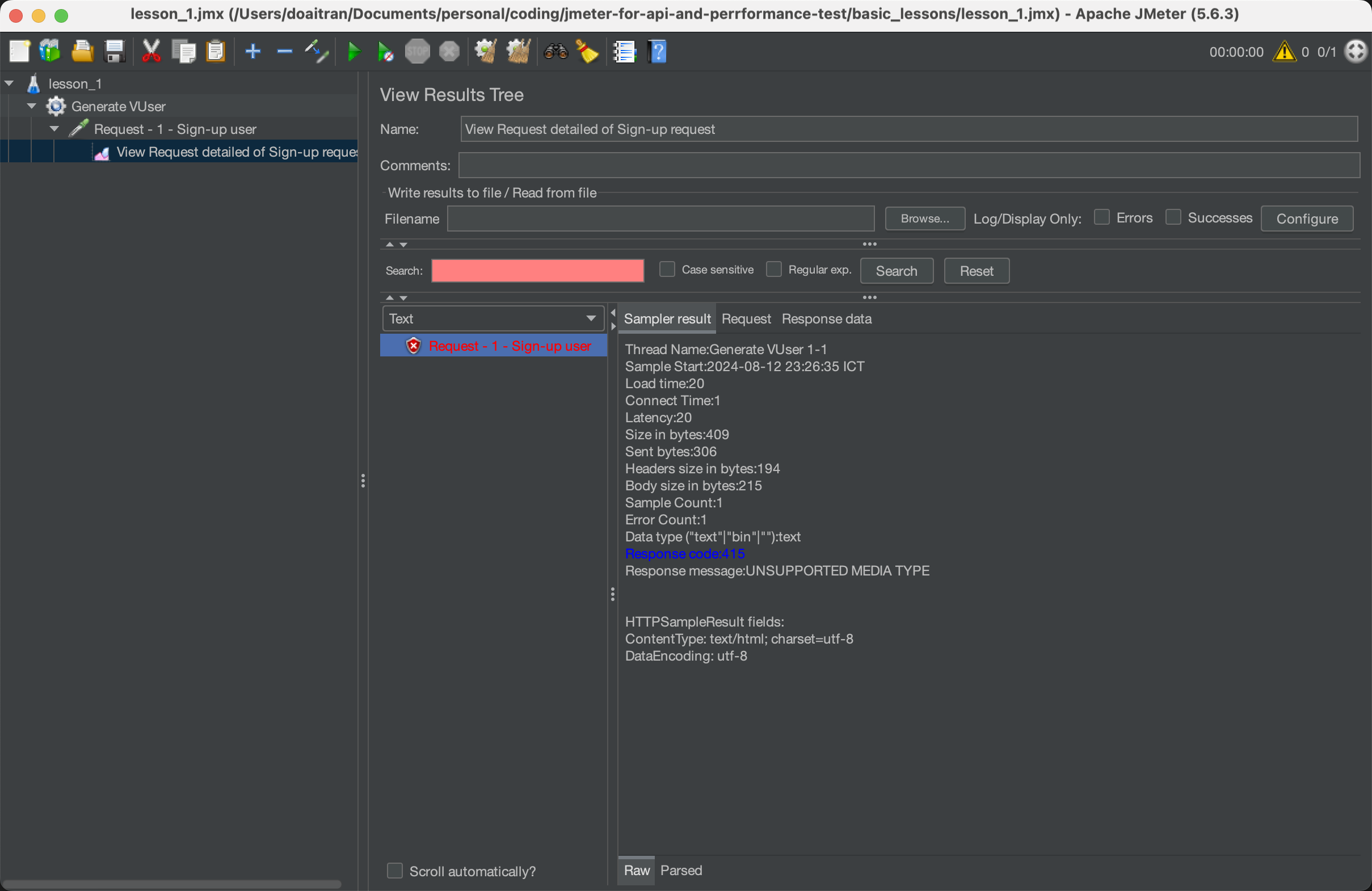1372x891 pixels.
Task: Click the thread status icon top right
Action: tap(1356, 51)
